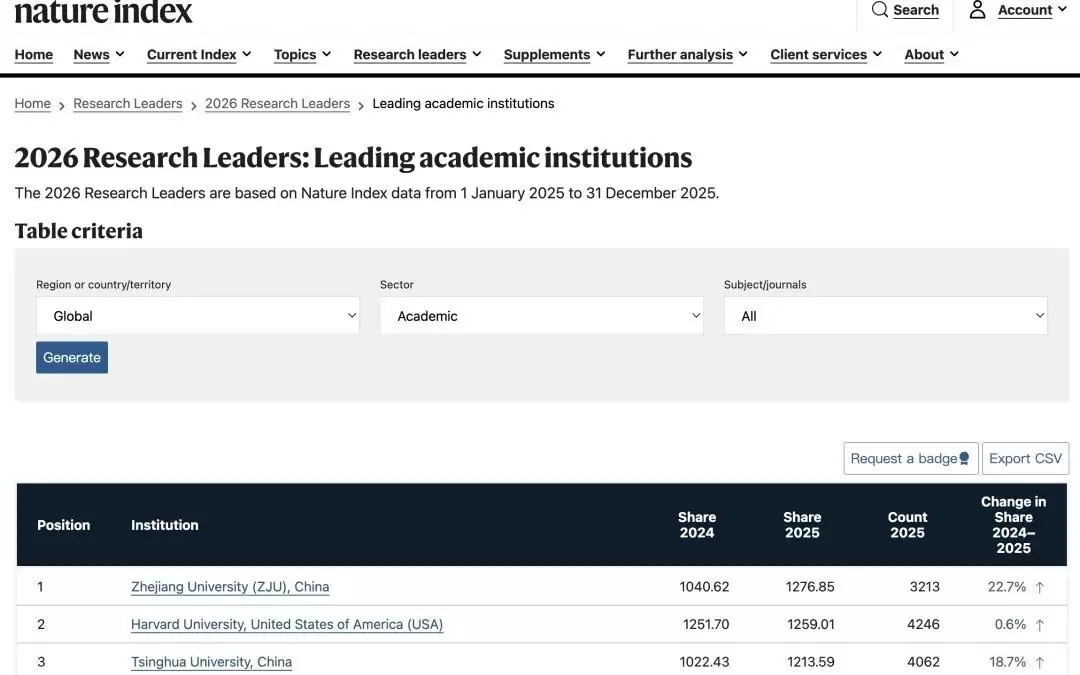This screenshot has width=1080, height=675.
Task: Open the Region or country/territory Global dropdown
Action: [198, 316]
